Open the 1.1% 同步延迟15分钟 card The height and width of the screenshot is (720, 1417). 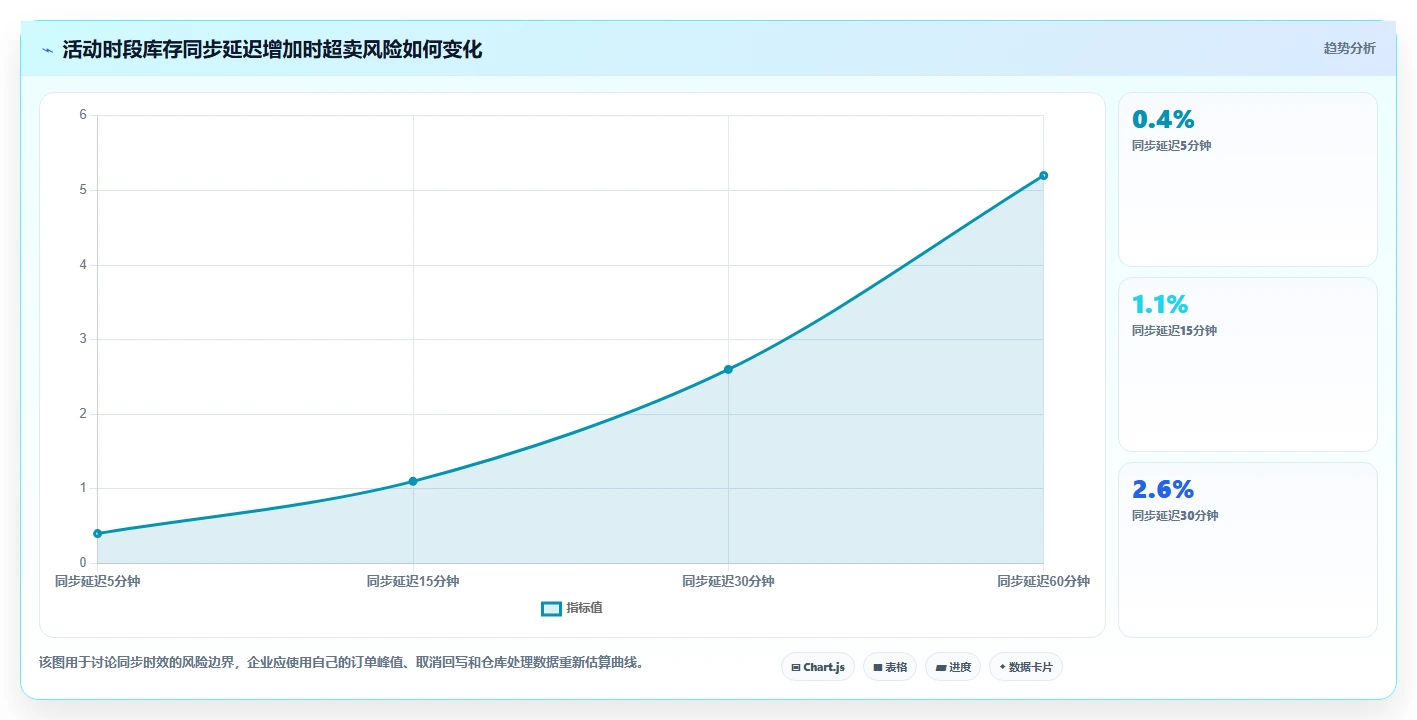click(x=1247, y=364)
